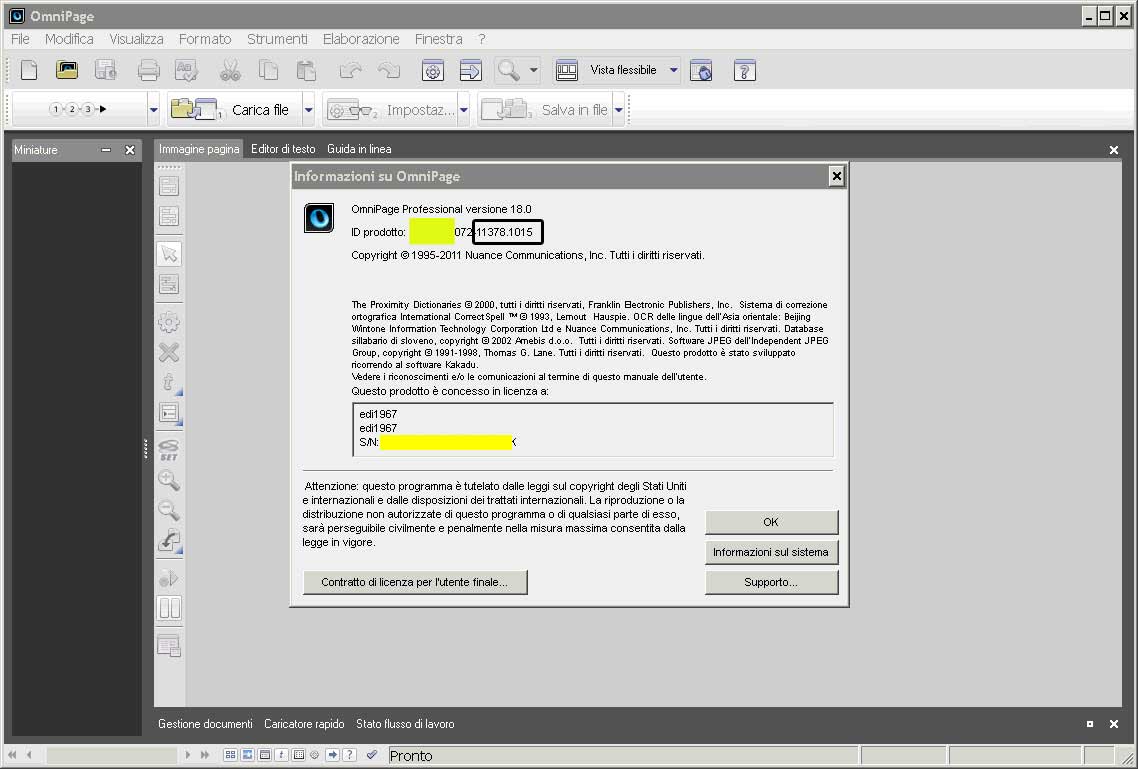Open the Elaborazione menu
This screenshot has height=769, width=1138.
pos(361,39)
